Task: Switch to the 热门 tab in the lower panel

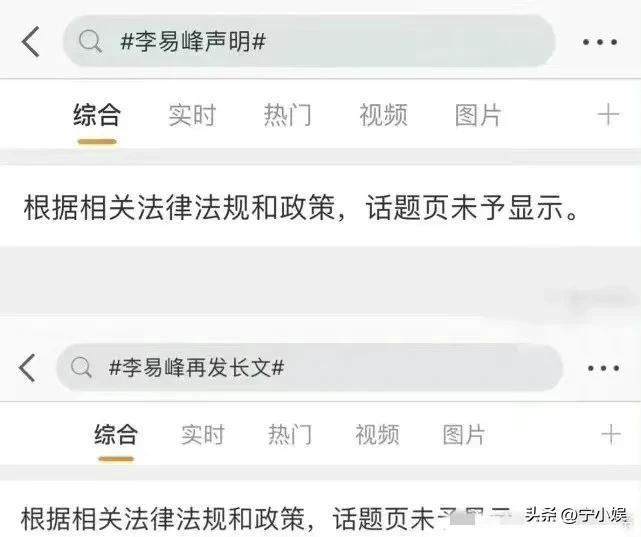Action: (290, 434)
